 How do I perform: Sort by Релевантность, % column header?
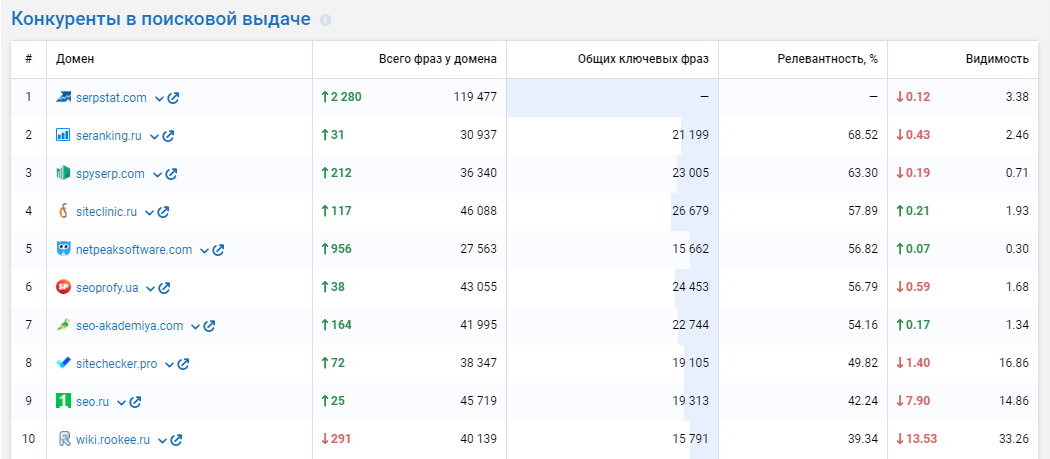tap(827, 59)
